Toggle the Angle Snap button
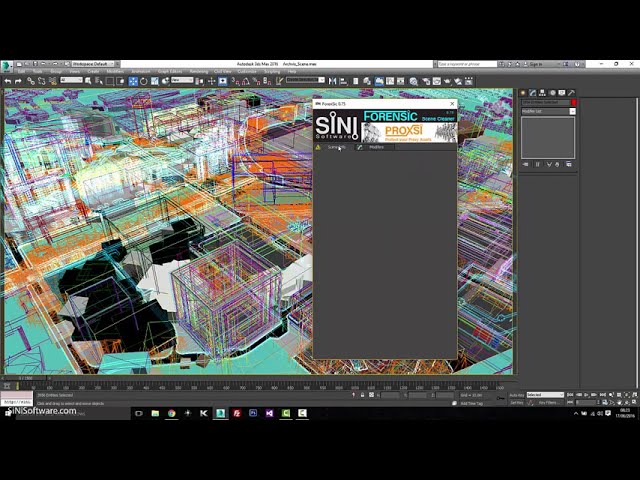This screenshot has height=480, width=640. [246, 81]
